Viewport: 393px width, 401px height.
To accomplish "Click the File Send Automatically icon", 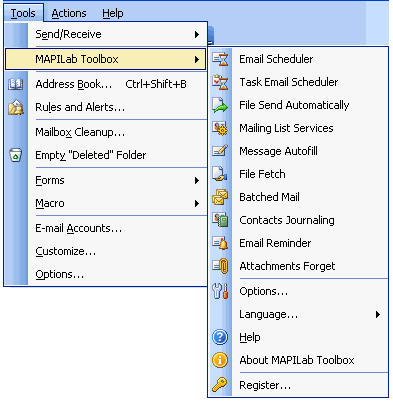I will 220,105.
